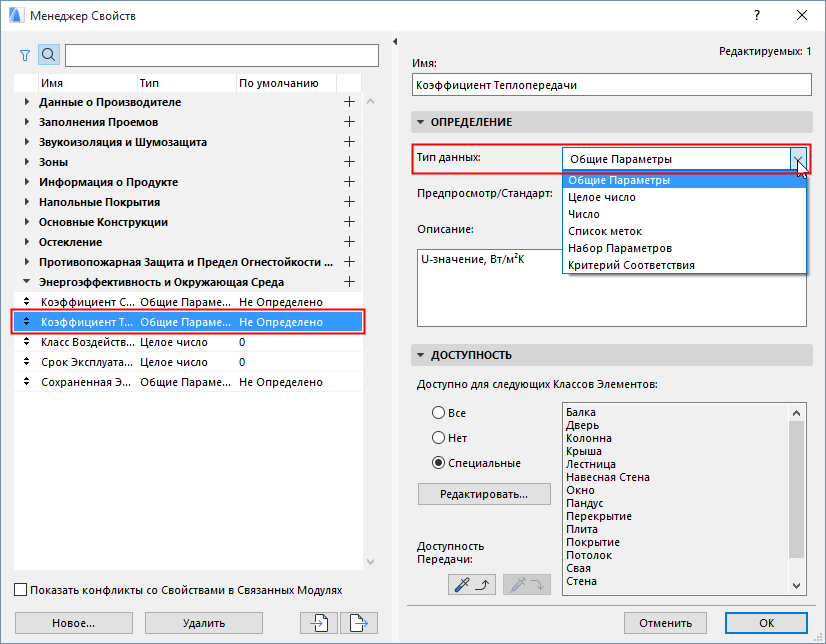The height and width of the screenshot is (644, 826).
Task: Select the Срок Эксплуата... property row
Action: pyautogui.click(x=188, y=362)
